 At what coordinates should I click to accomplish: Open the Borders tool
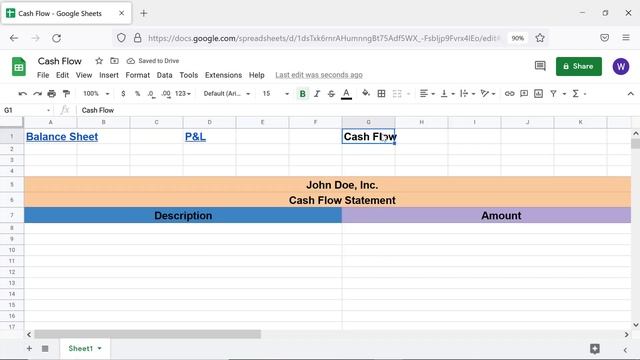click(381, 94)
